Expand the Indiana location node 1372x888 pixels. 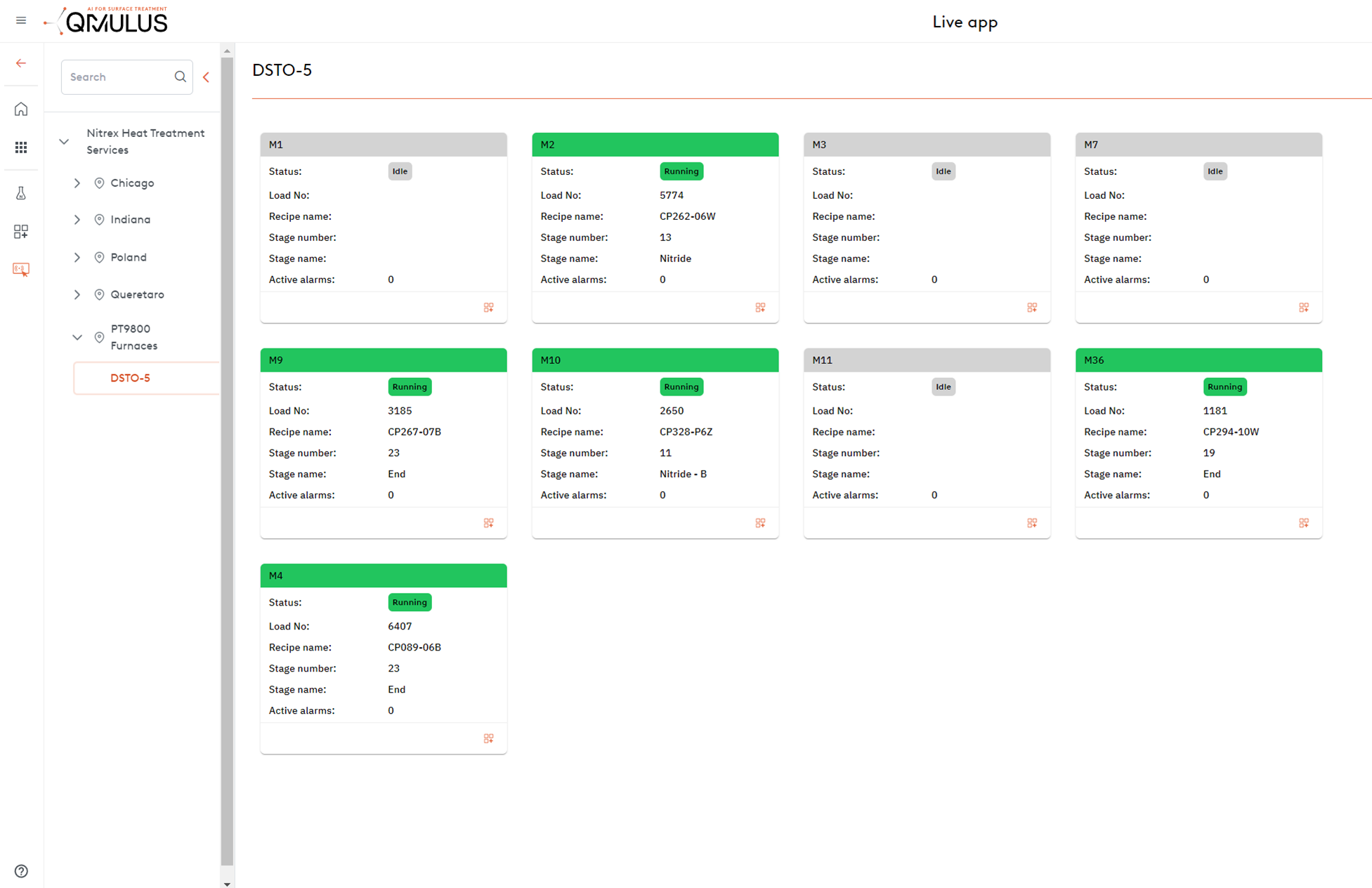tap(77, 220)
